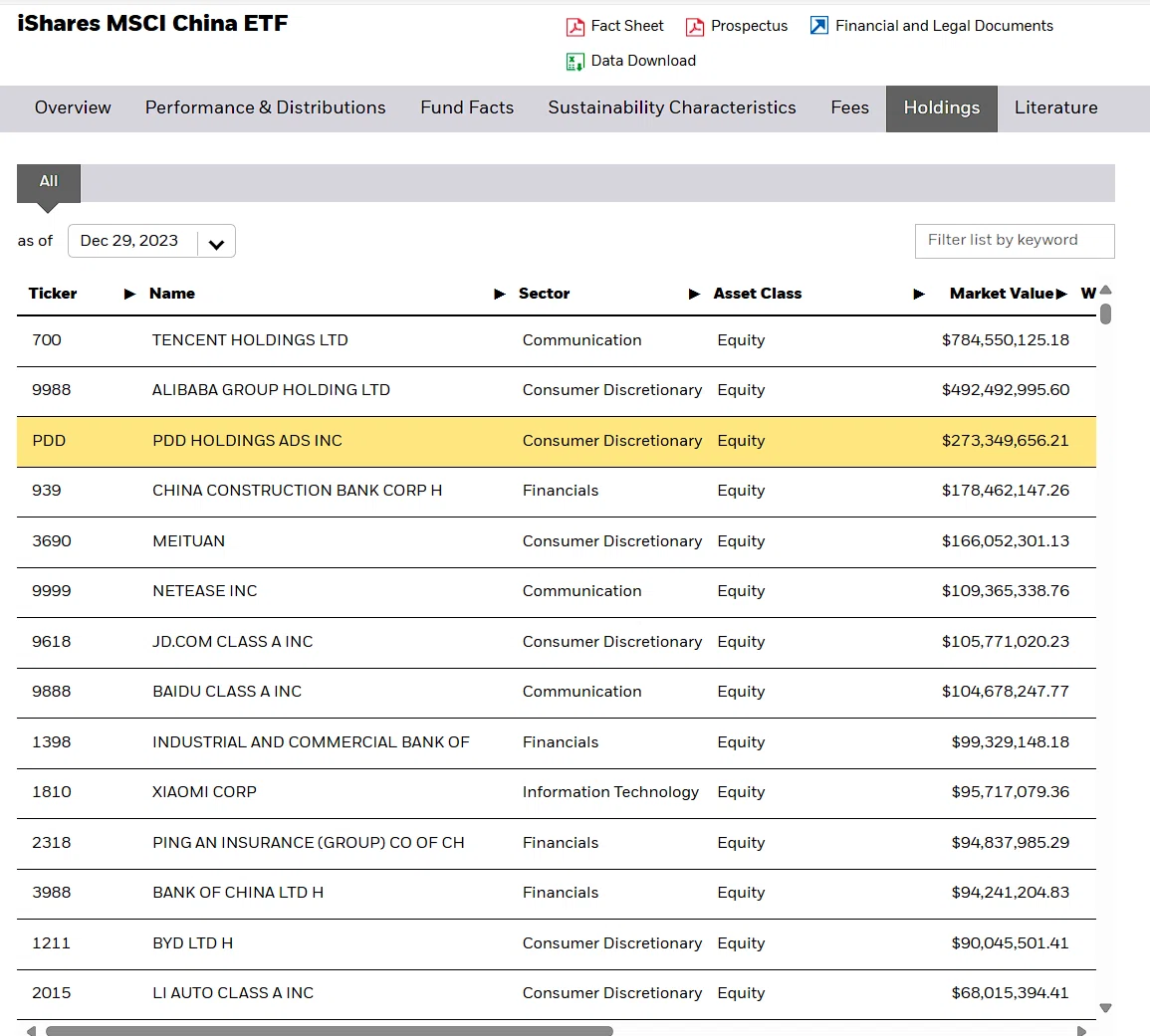Click the horizontal scrollbar left arrow
The image size is (1150, 1036).
tap(31, 1031)
